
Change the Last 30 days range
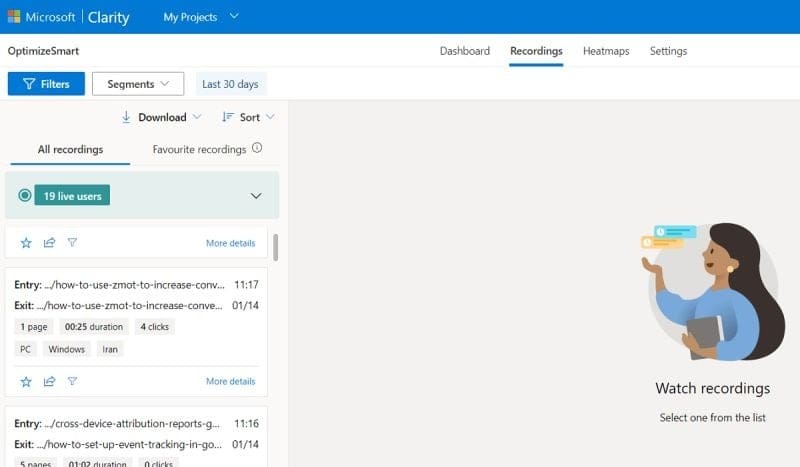coord(231,84)
